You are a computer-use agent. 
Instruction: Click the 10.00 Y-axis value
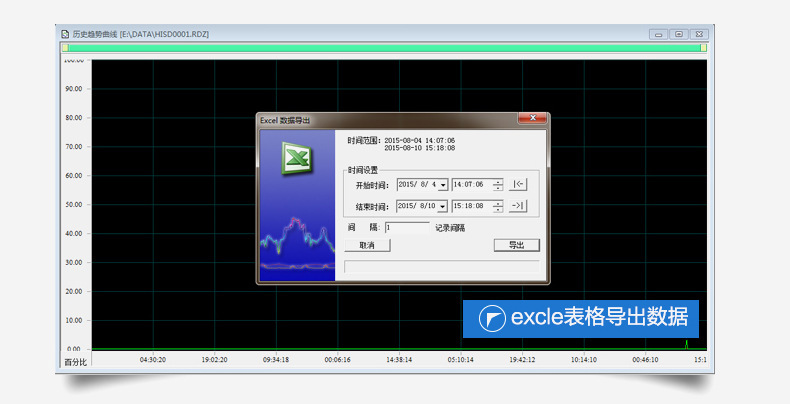[74, 320]
